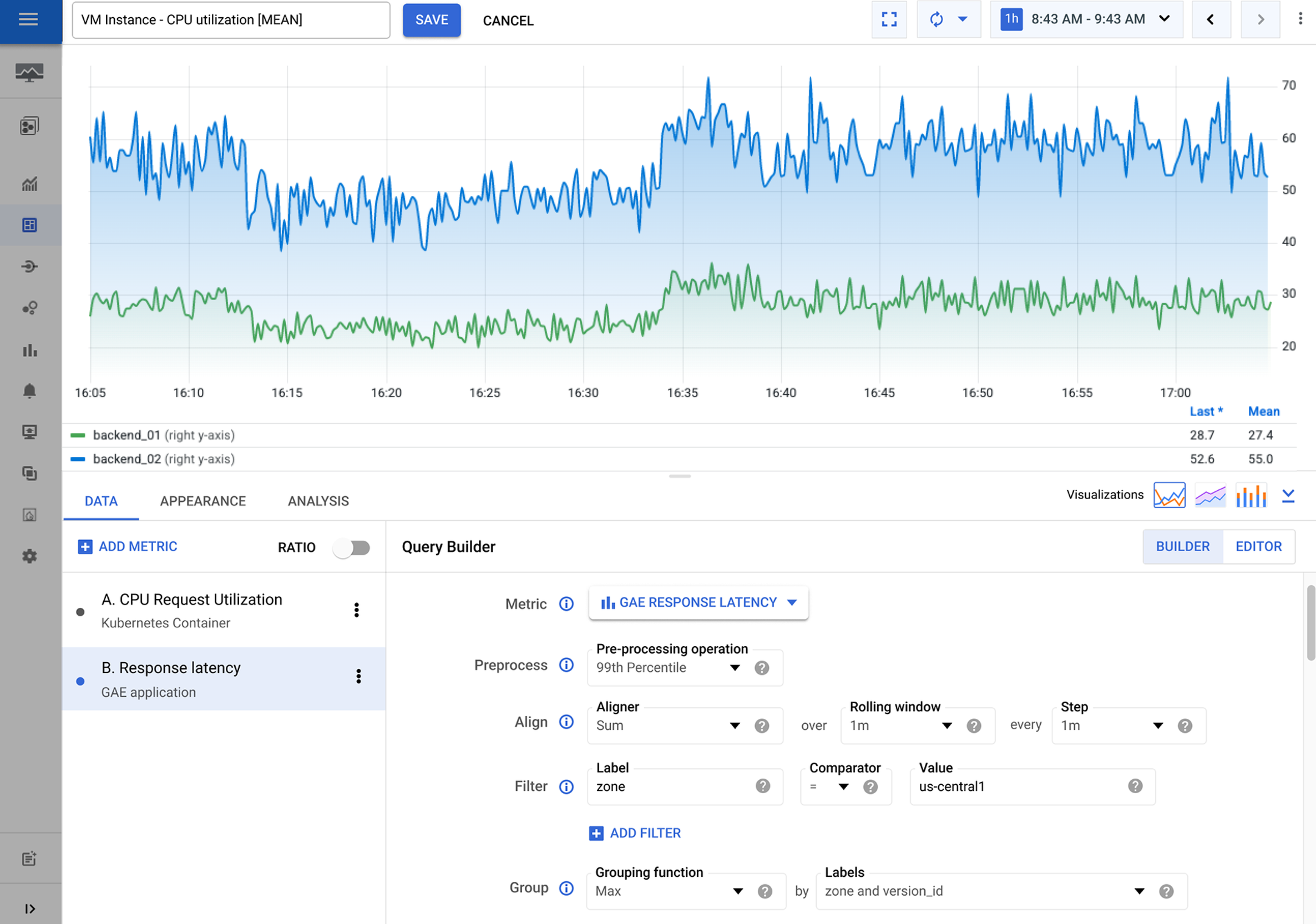Switch to the ANALYSIS tab
Viewport: 1316px width, 924px height.
tap(318, 501)
